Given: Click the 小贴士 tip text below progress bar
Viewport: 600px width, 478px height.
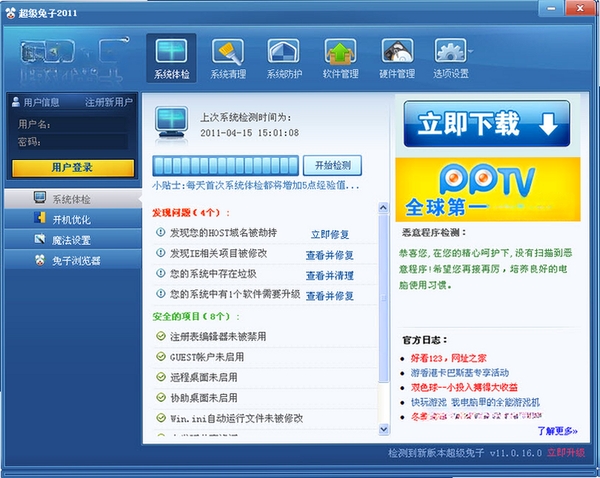Looking at the screenshot, I should click(256, 186).
